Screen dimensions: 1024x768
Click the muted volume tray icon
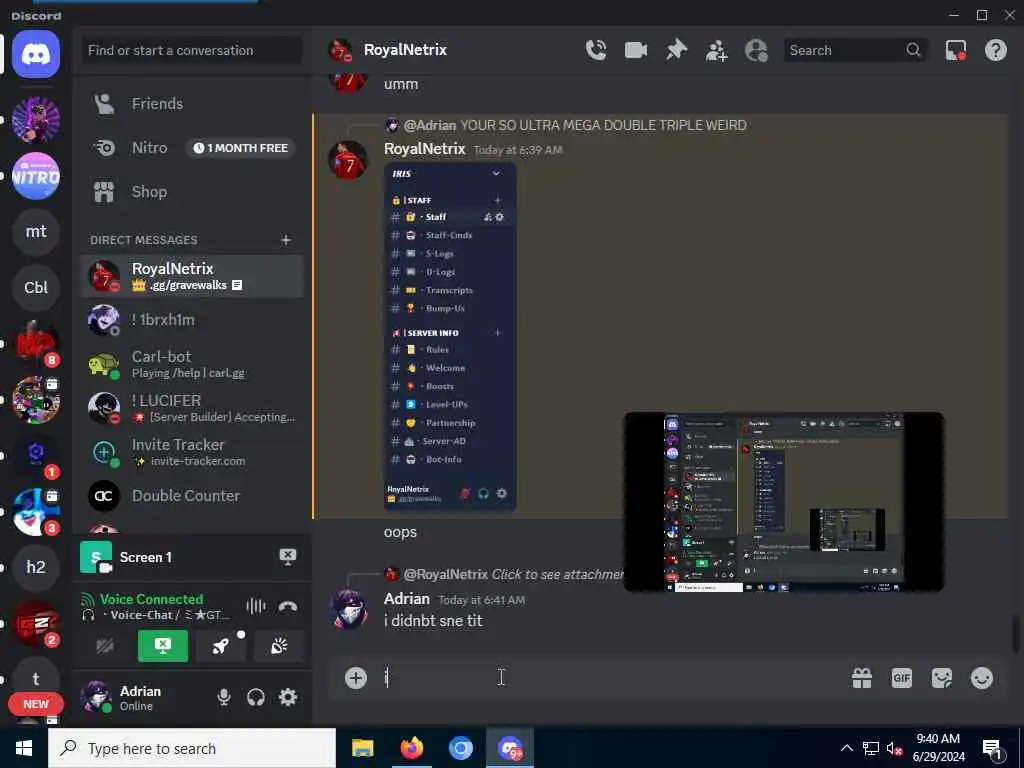pyautogui.click(x=895, y=748)
